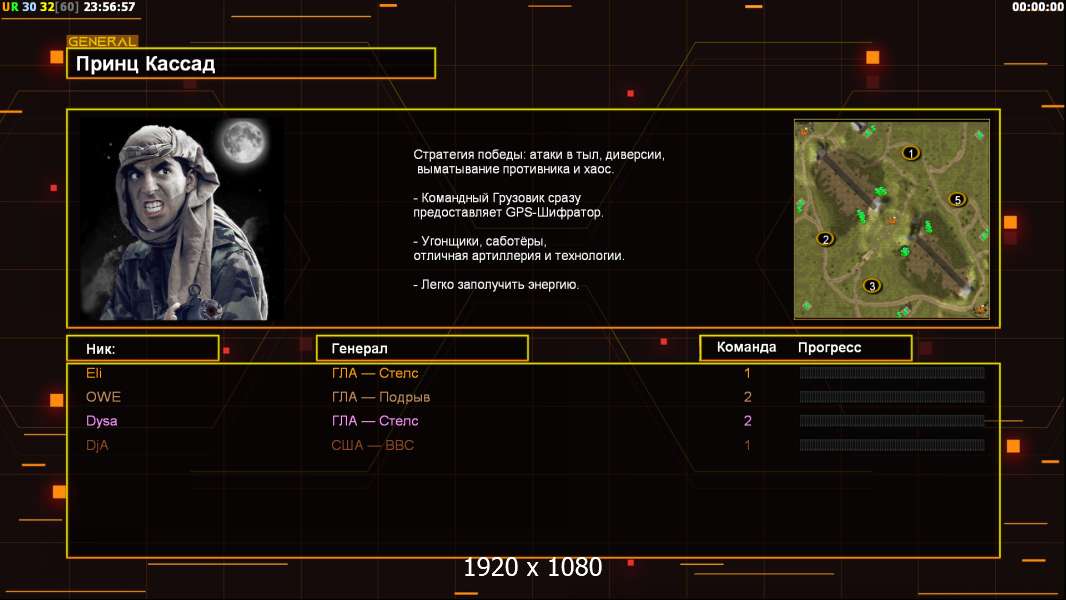Screen dimensions: 1066x600
Task: Click OWE's general ГЛА — Подрыв
Action: 381,397
